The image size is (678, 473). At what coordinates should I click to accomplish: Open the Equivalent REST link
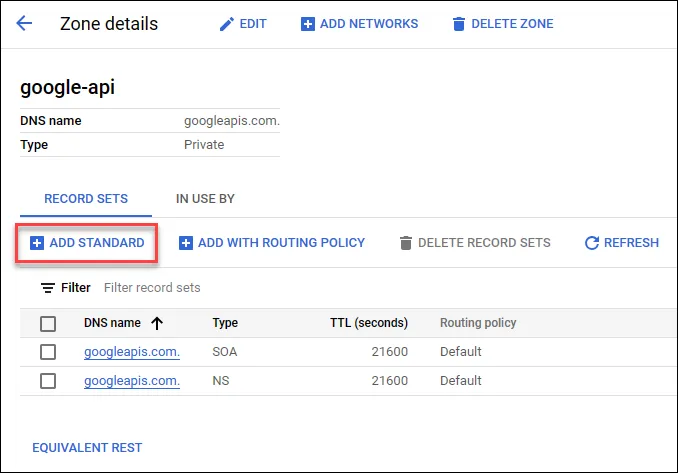(87, 447)
